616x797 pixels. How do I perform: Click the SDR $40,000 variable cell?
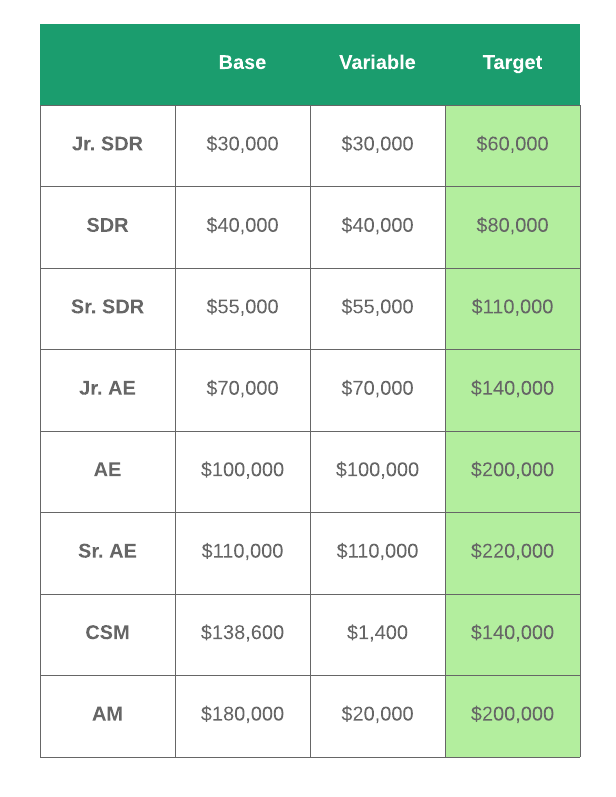tap(377, 226)
